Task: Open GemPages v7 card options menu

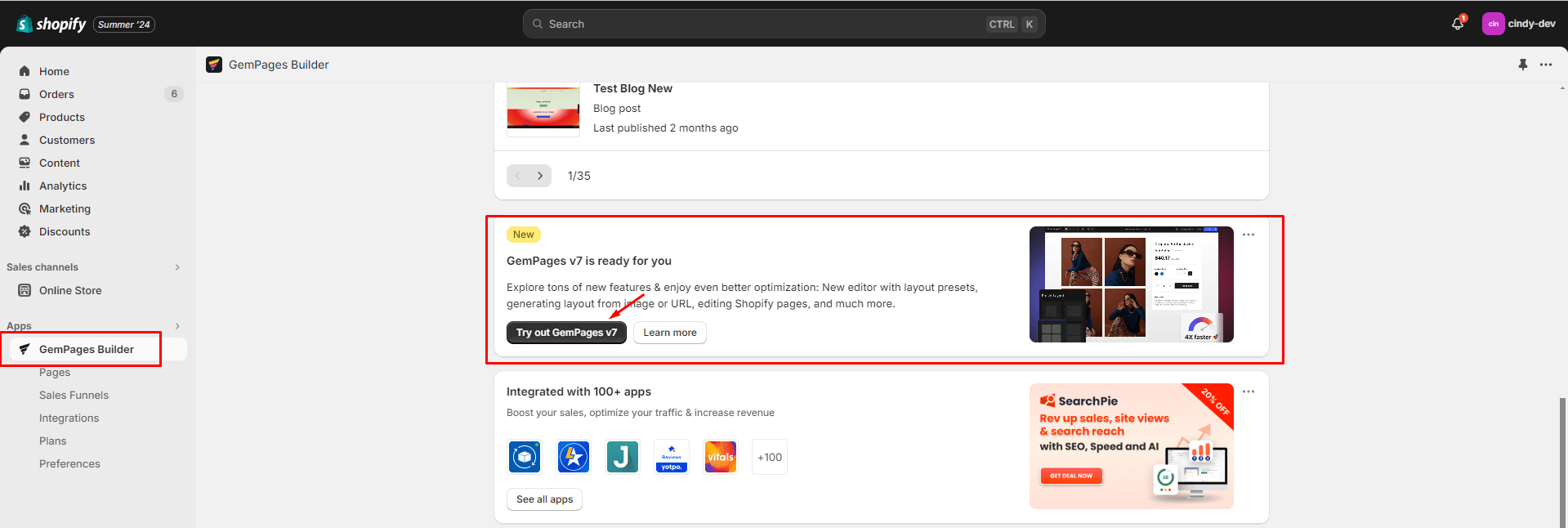Action: pyautogui.click(x=1249, y=235)
